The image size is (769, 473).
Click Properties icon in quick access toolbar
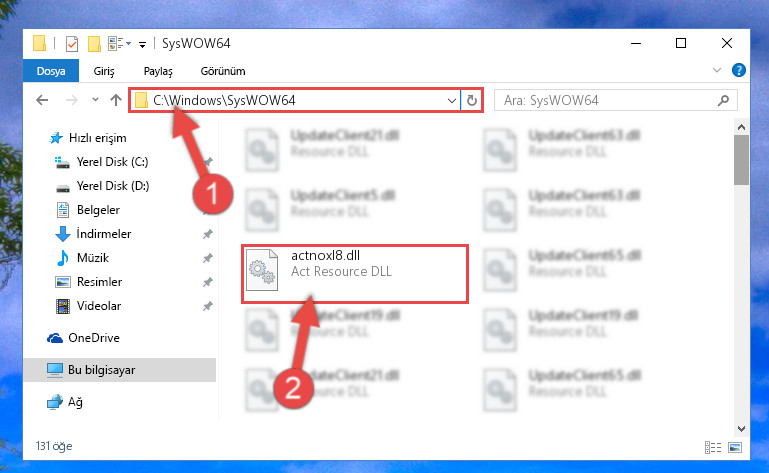[x=72, y=44]
